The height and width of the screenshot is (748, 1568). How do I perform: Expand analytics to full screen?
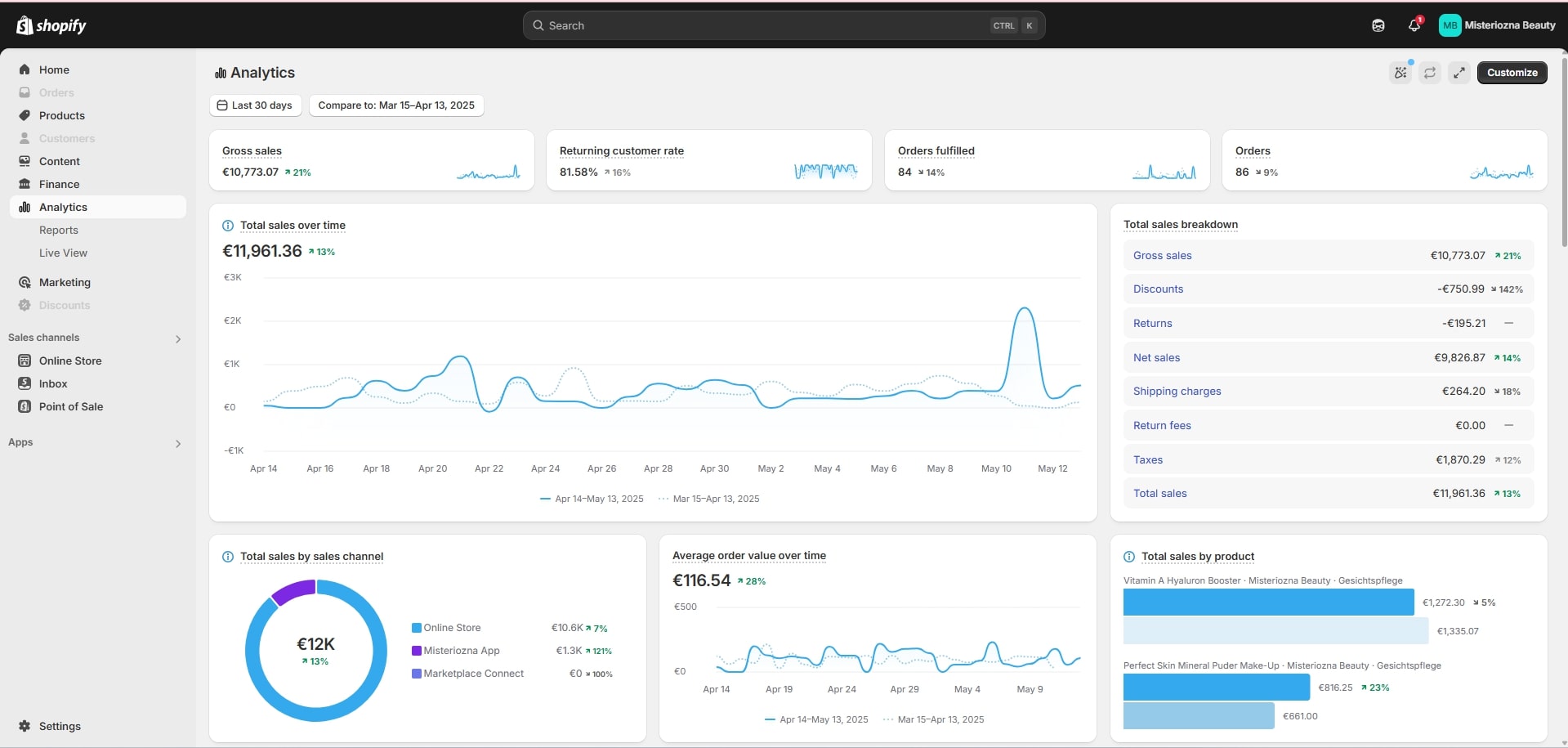1459,73
